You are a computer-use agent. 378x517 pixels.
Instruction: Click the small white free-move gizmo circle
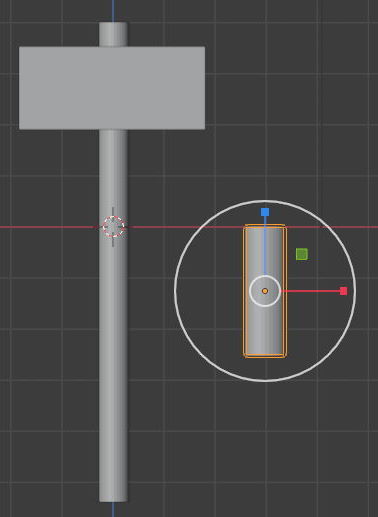[x=265, y=291]
